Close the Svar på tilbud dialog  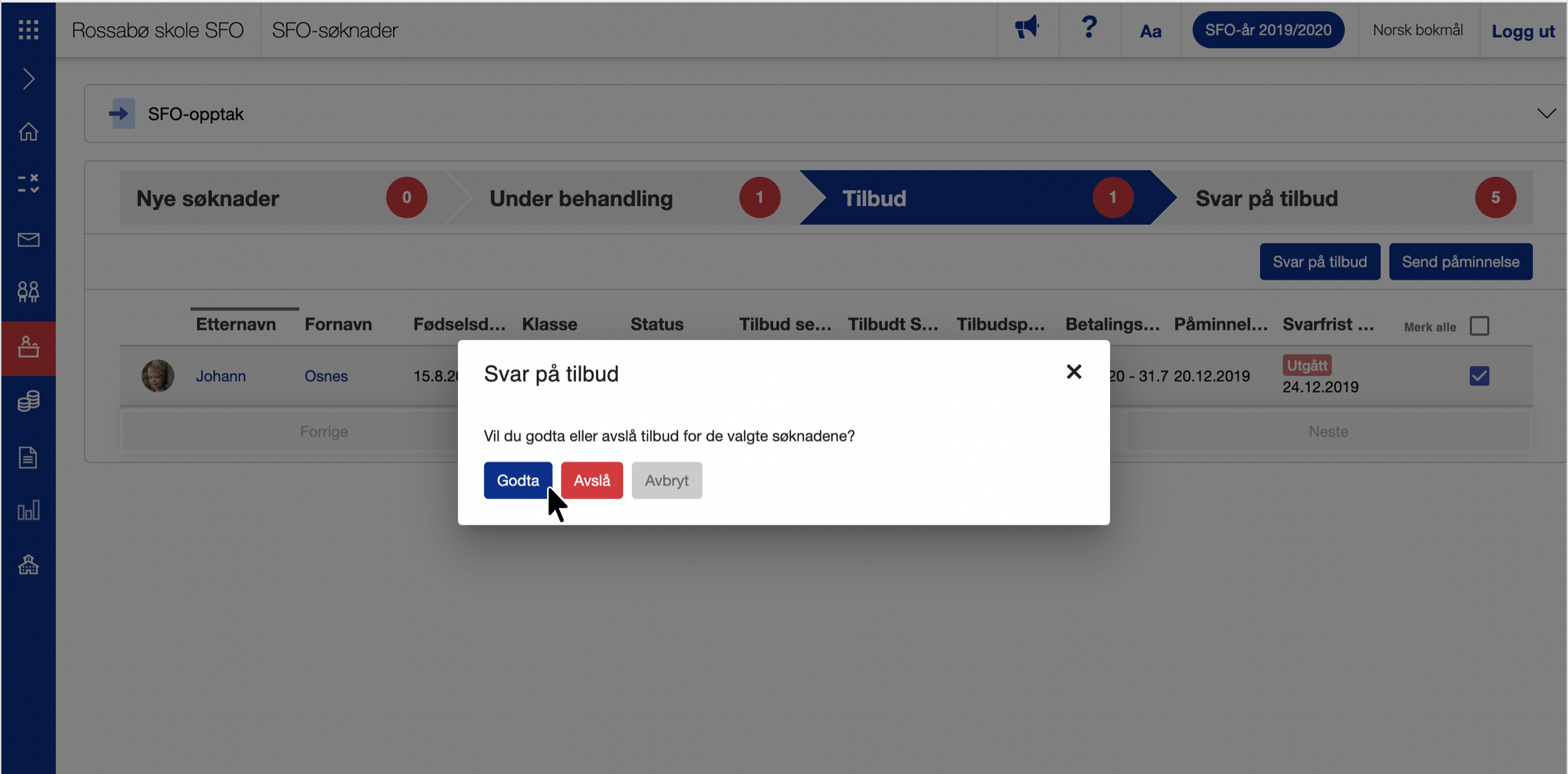point(1073,372)
